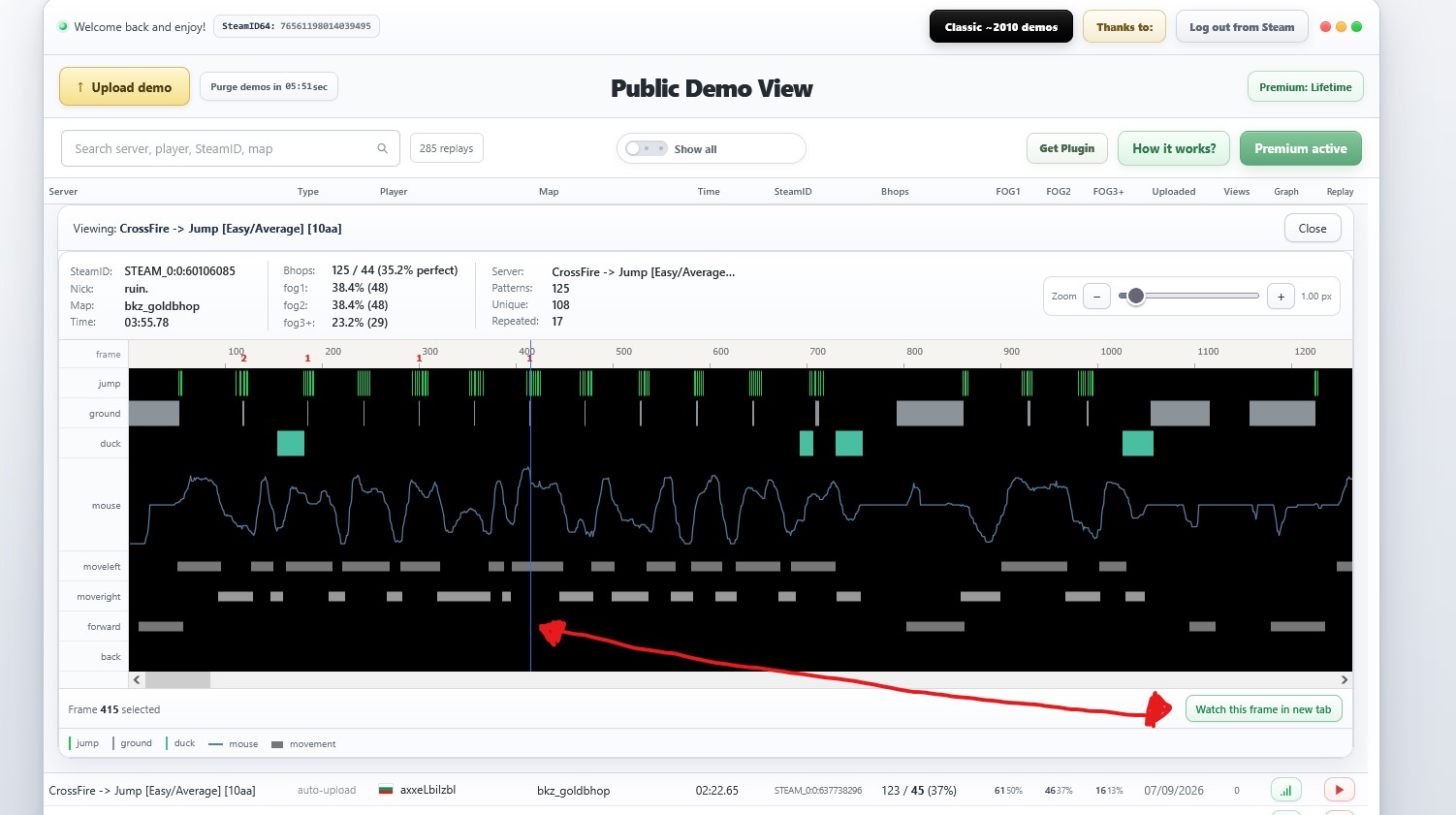Screen dimensions: 1456x815
Task: Focus the search server/player input field
Action: click(x=231, y=148)
